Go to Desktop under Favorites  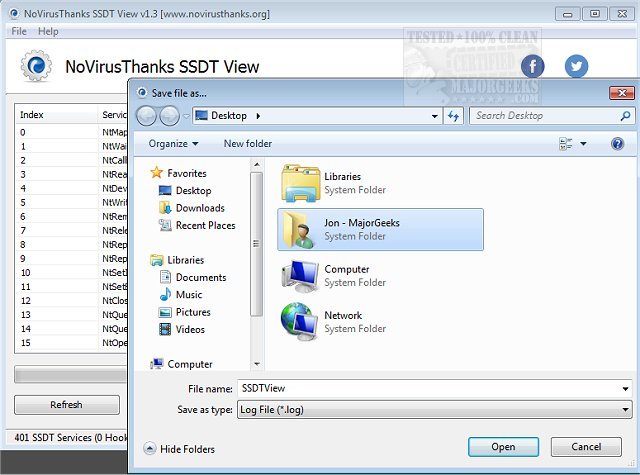click(x=185, y=191)
